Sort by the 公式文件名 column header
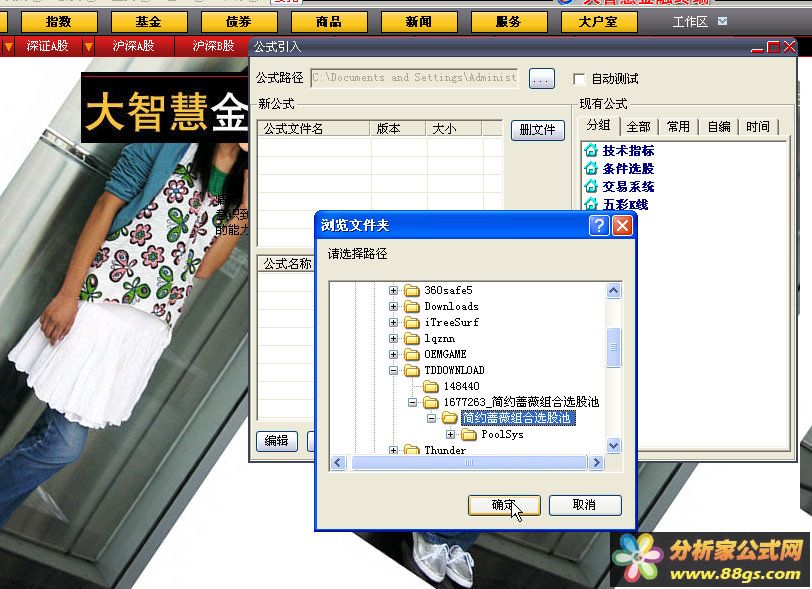 (314, 128)
